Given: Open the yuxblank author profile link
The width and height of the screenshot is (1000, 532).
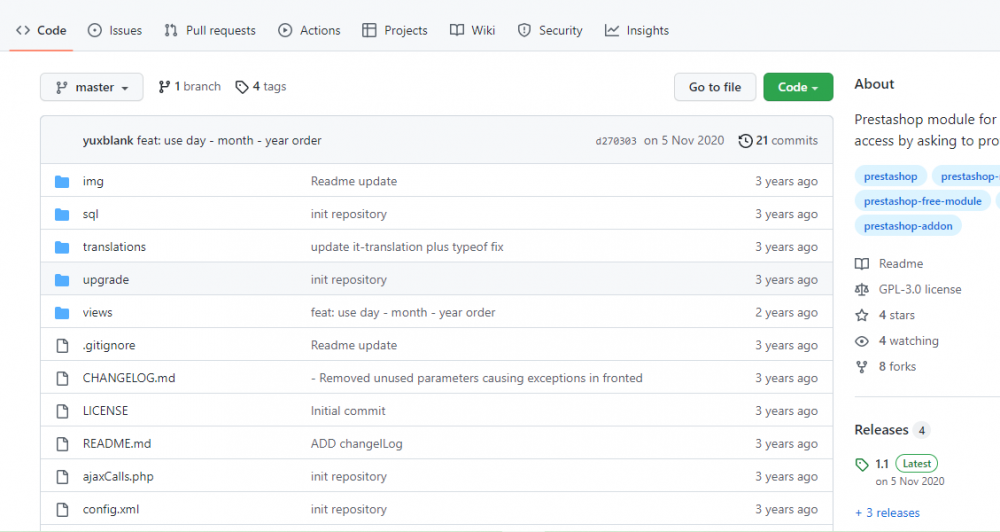Looking at the screenshot, I should coord(108,141).
